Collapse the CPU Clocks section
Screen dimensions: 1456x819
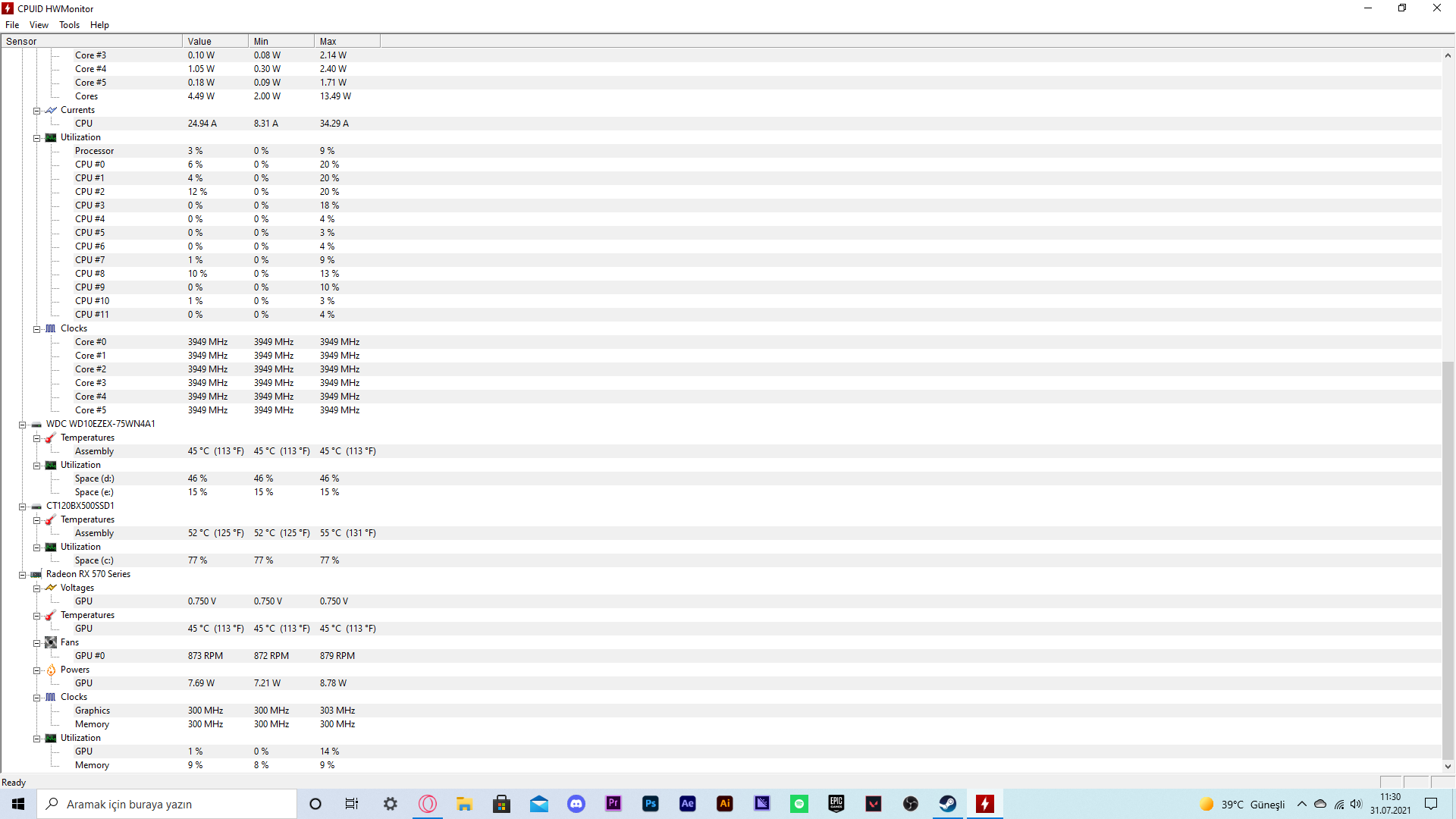point(36,329)
